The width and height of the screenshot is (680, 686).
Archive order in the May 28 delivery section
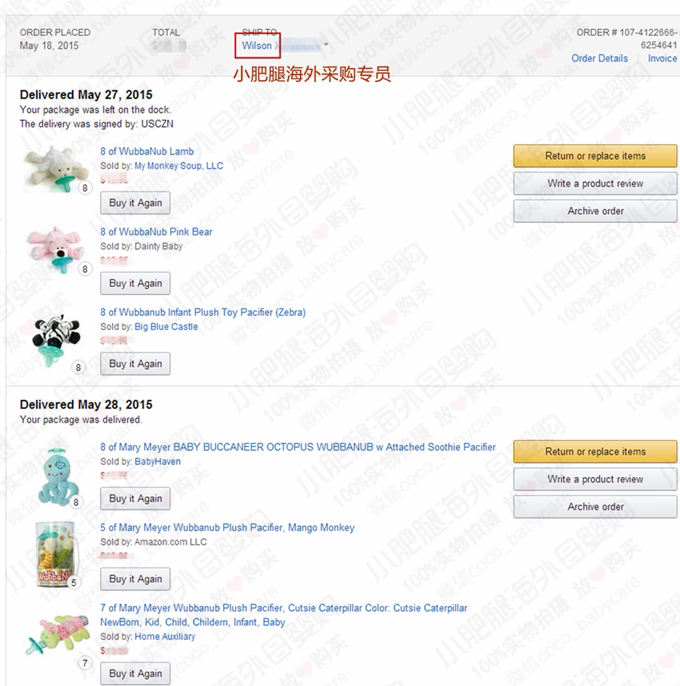tap(595, 507)
